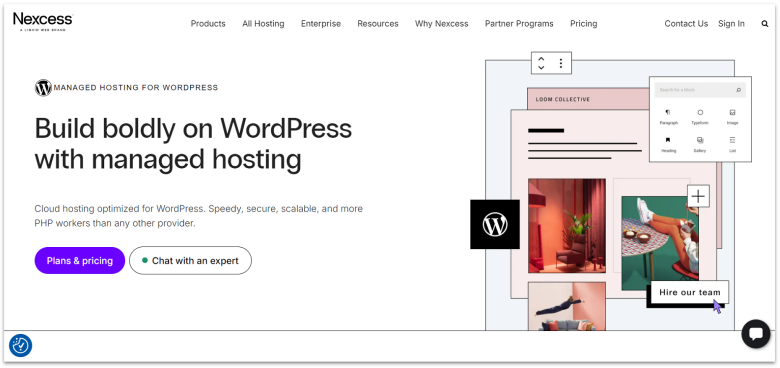The height and width of the screenshot is (368, 780).
Task: Click the WordPress logo beside Managed Hosting
Action: (x=43, y=88)
